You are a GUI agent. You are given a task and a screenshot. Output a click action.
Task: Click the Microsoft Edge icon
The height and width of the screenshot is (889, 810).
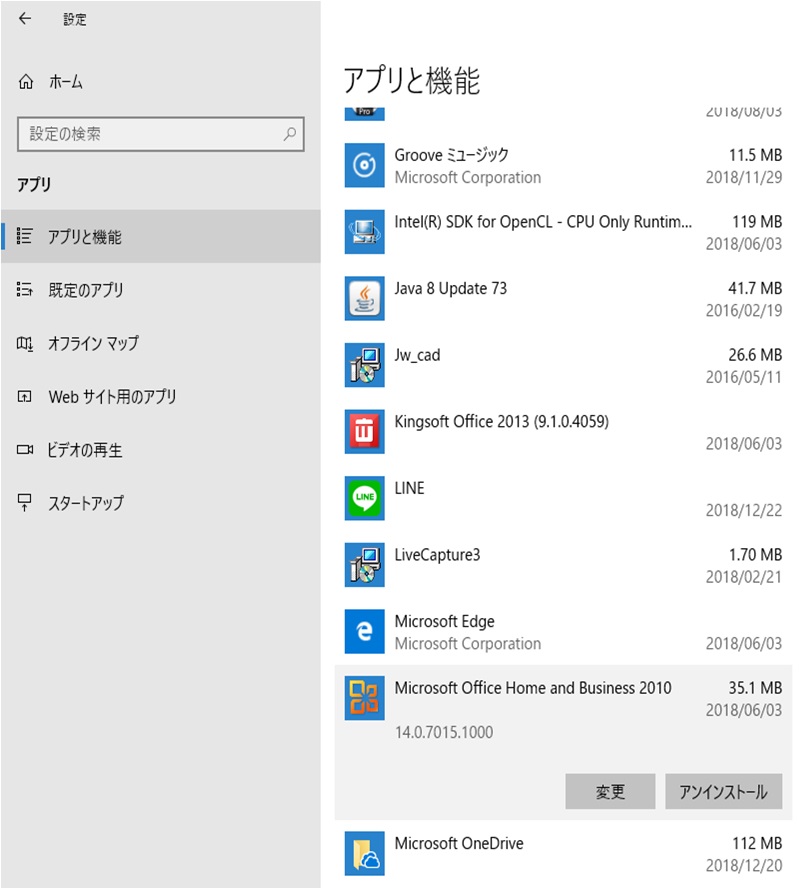pyautogui.click(x=364, y=631)
